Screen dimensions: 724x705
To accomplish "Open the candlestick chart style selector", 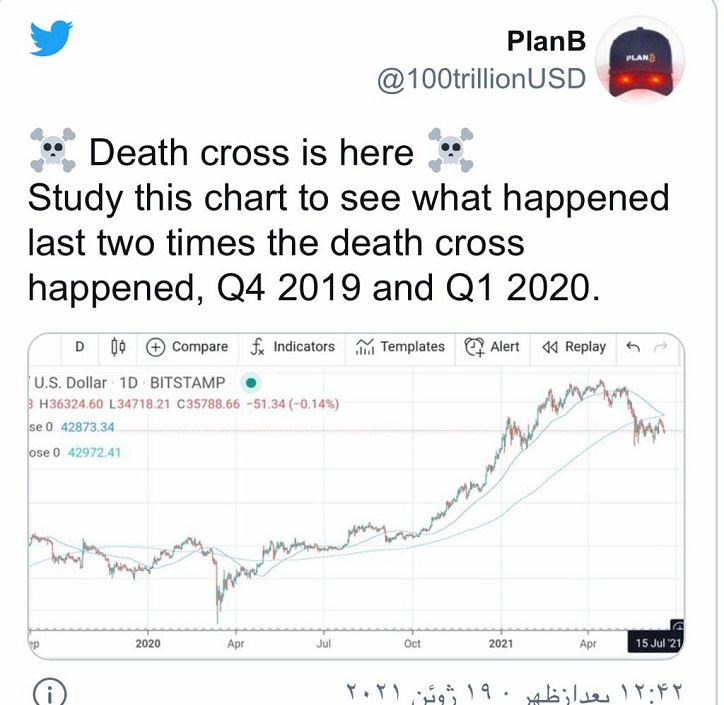I will [x=118, y=347].
